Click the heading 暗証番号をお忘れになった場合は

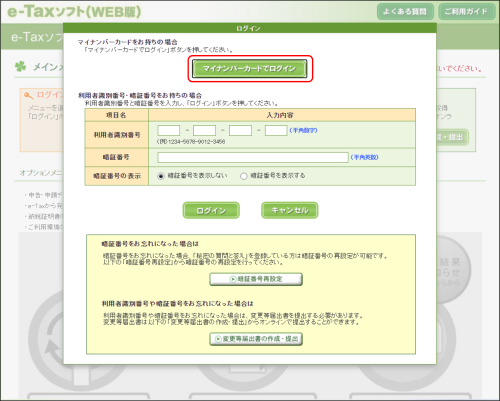coord(150,244)
